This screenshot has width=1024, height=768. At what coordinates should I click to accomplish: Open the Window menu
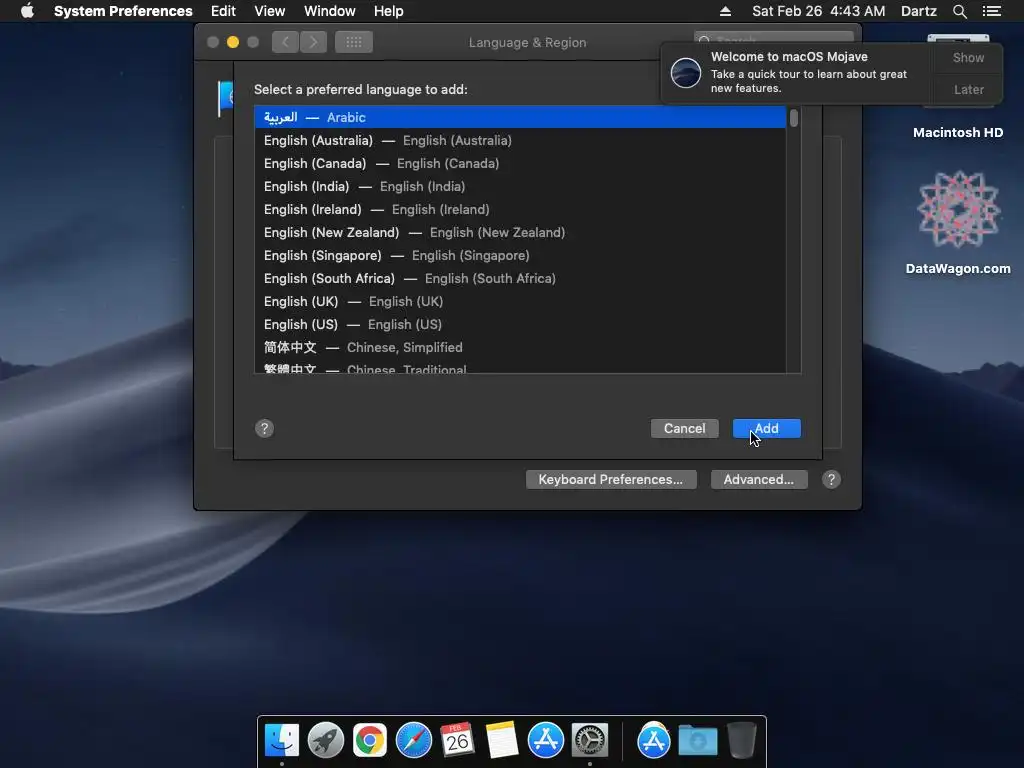(x=329, y=11)
